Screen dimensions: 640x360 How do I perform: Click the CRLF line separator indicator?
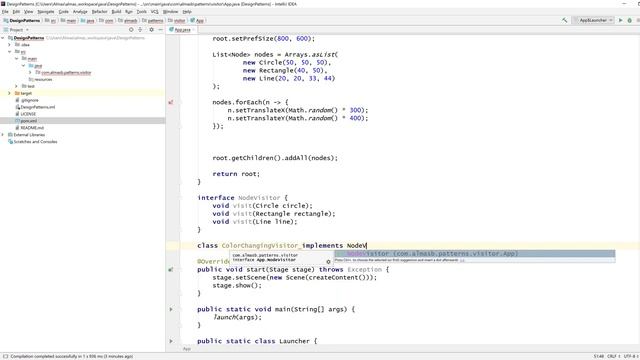pyautogui.click(x=613, y=356)
